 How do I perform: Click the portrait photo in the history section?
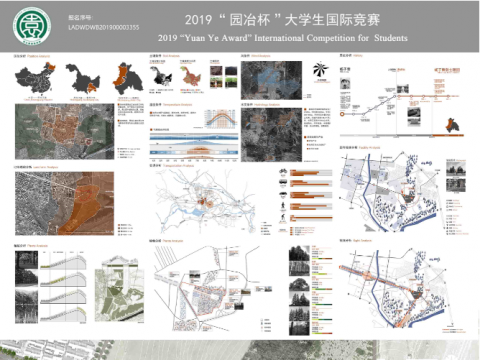pyautogui.click(x=345, y=83)
